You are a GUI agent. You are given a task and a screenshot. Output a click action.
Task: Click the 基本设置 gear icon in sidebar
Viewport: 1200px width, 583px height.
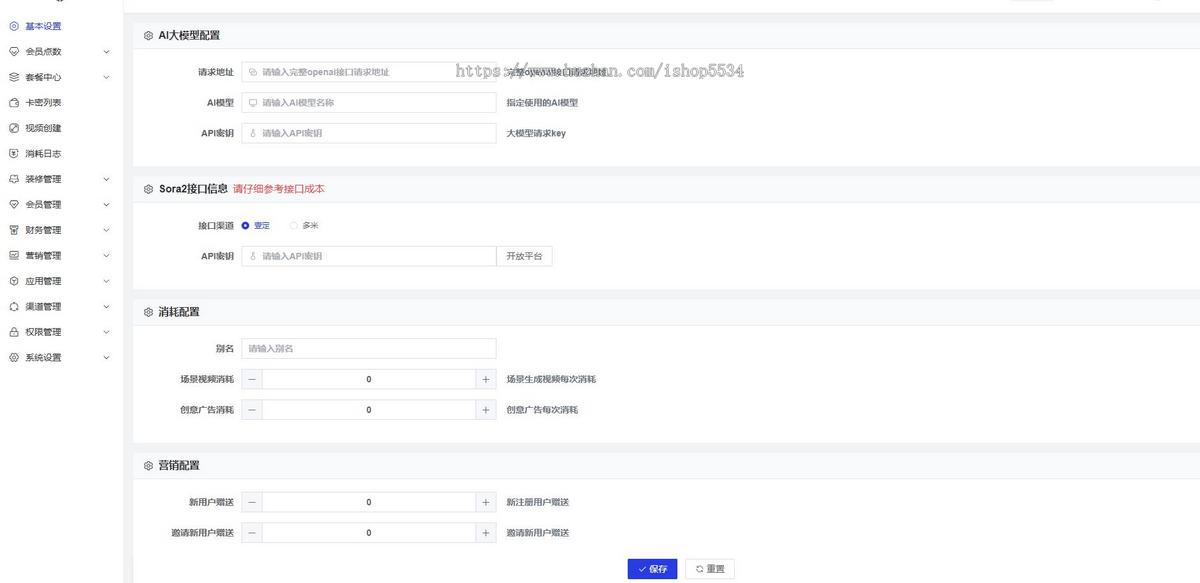pos(14,26)
